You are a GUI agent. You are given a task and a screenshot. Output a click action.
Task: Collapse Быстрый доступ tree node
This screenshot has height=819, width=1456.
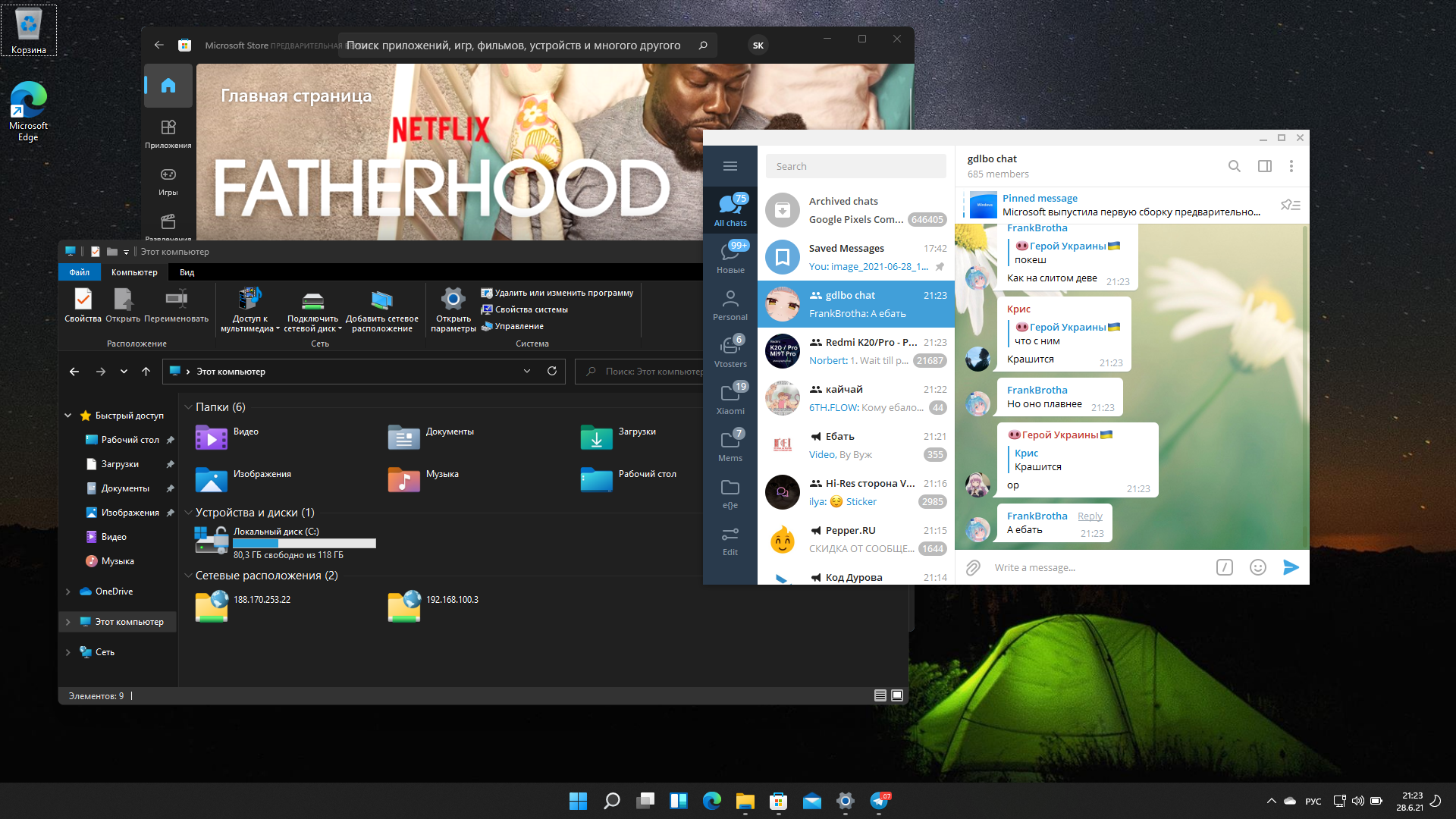tap(68, 416)
